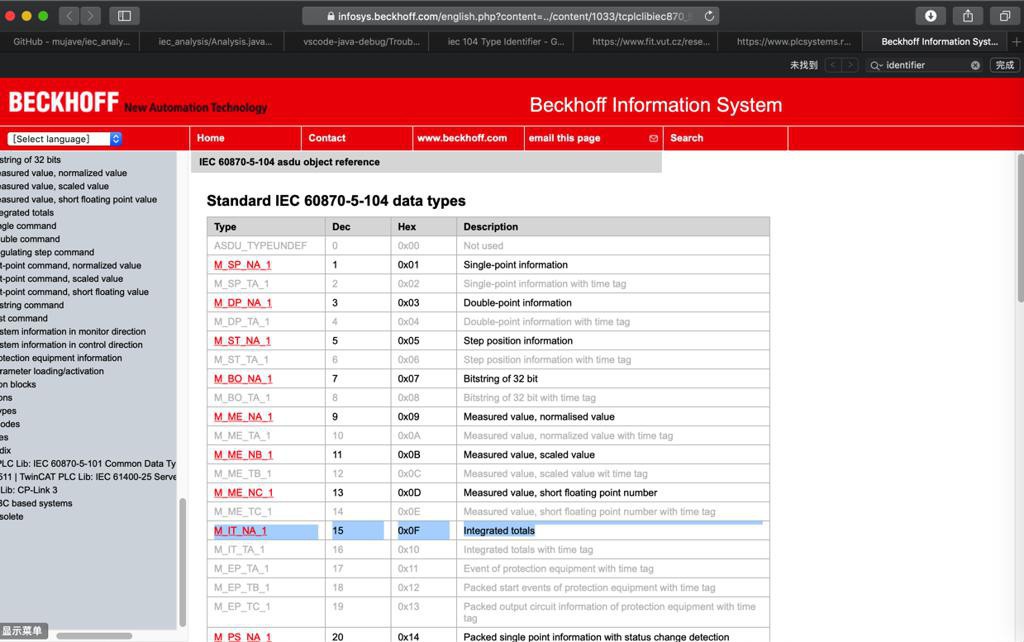Click the sidebar horizontal scrollbar
The image size is (1024, 642).
click(x=95, y=635)
